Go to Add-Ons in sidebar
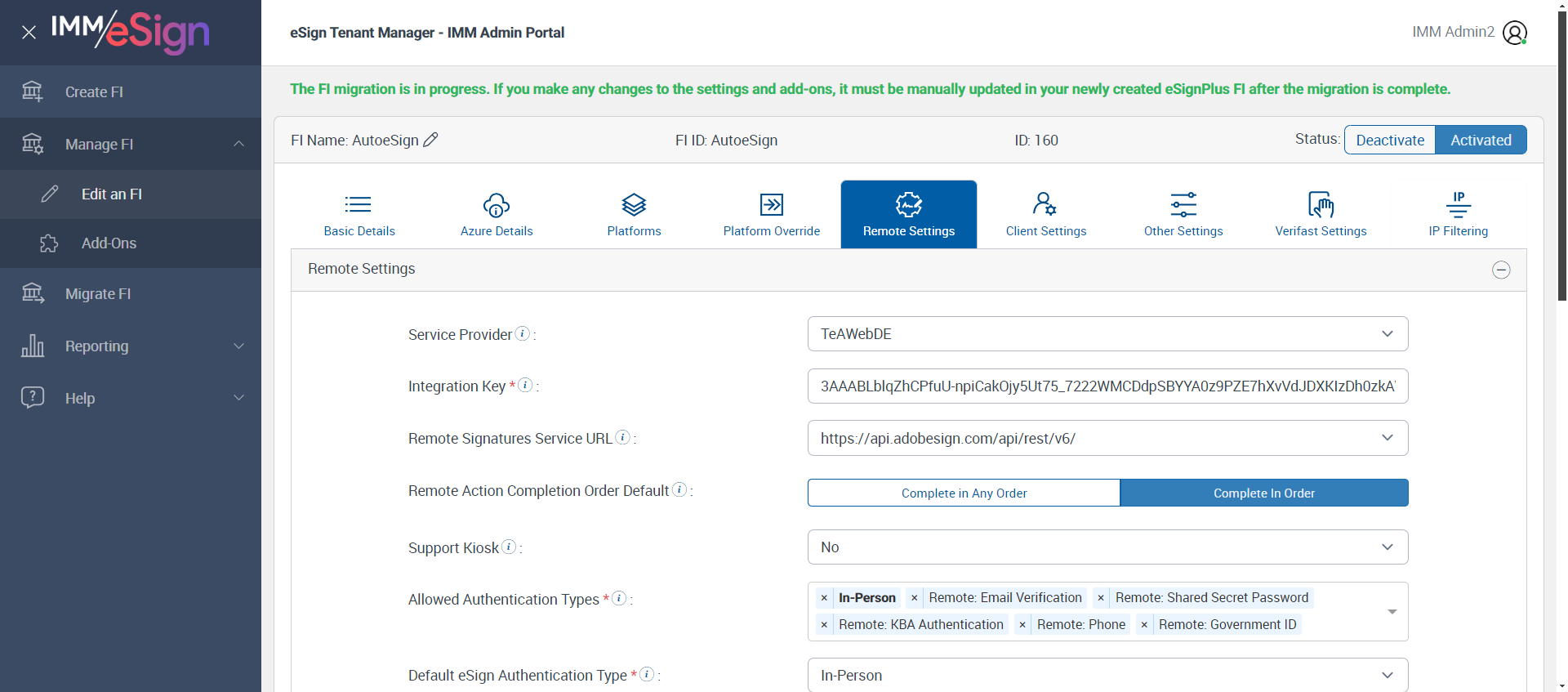 [109, 243]
